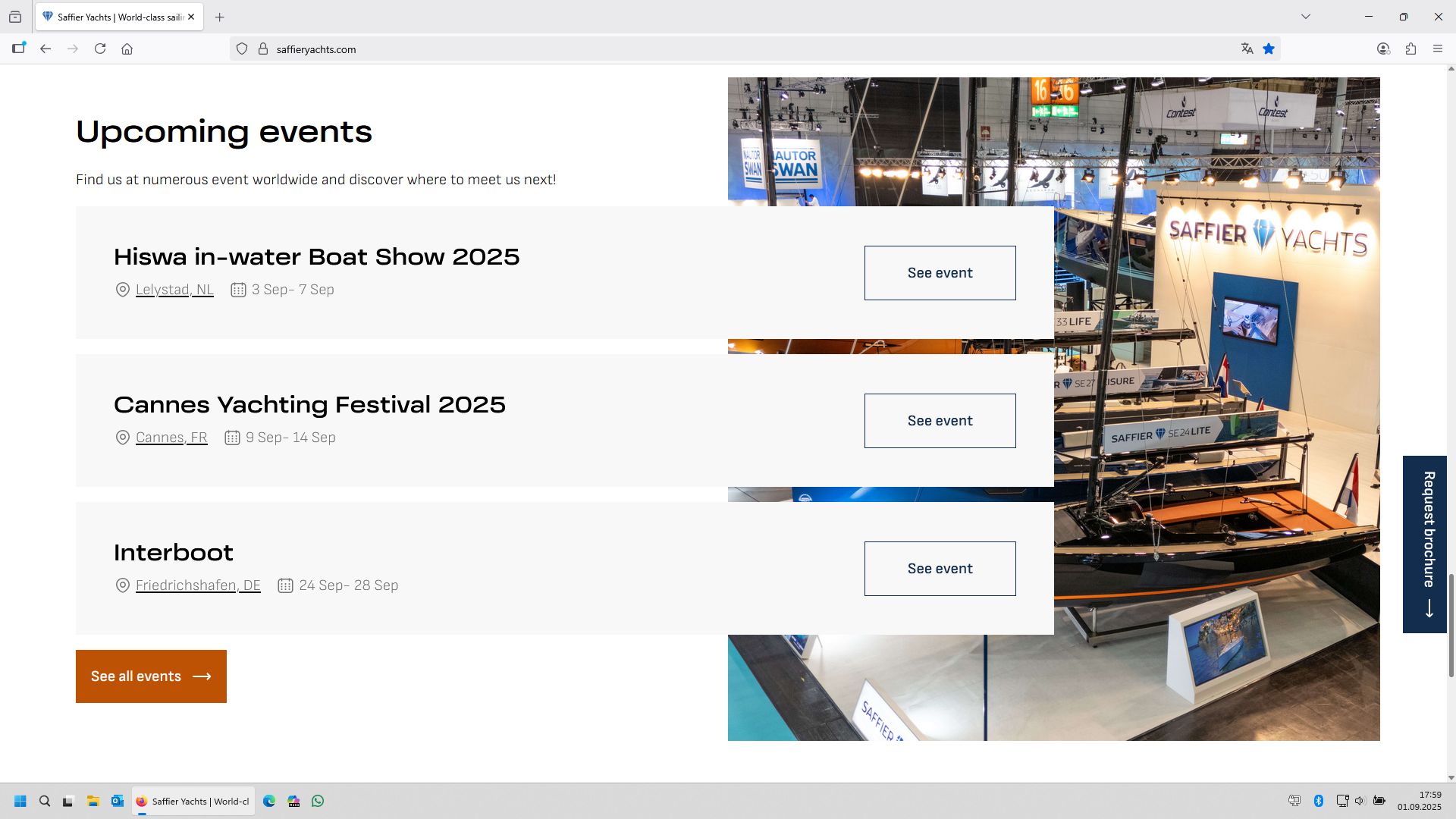Viewport: 1456px width, 819px height.
Task: Reload the page with the refresh icon
Action: click(x=100, y=49)
